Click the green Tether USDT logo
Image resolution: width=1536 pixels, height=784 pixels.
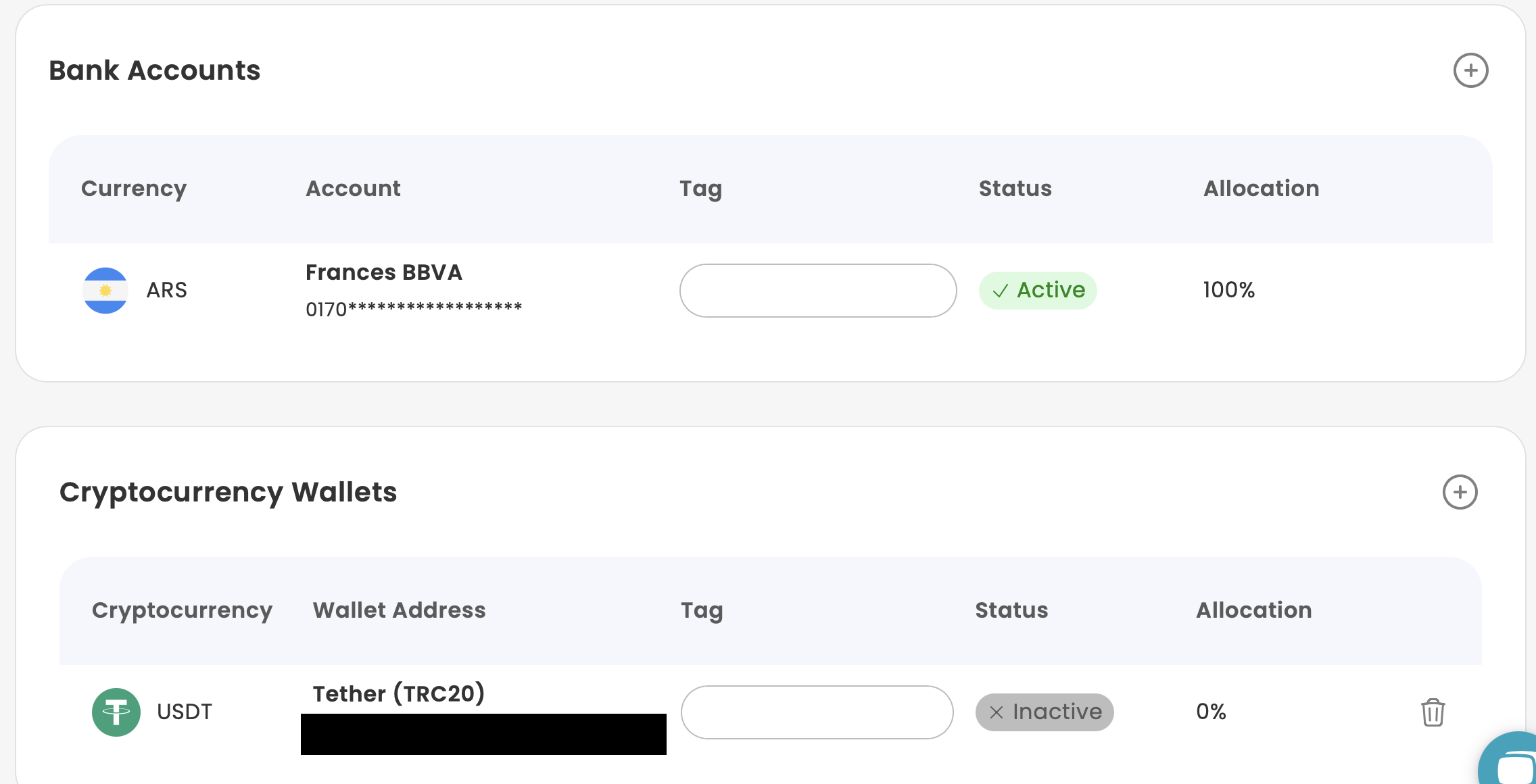116,712
